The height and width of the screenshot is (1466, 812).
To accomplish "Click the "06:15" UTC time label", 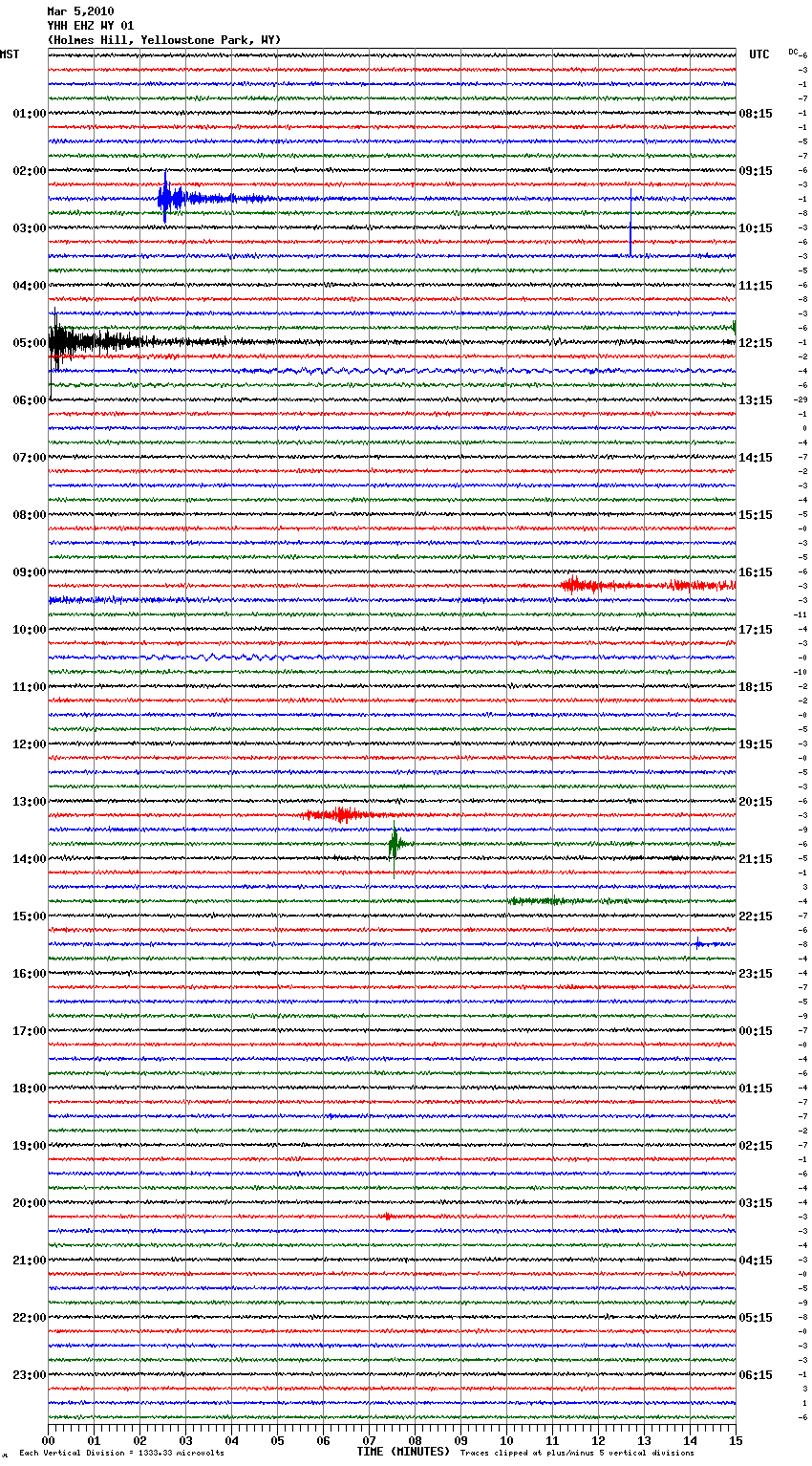I will click(x=756, y=1375).
